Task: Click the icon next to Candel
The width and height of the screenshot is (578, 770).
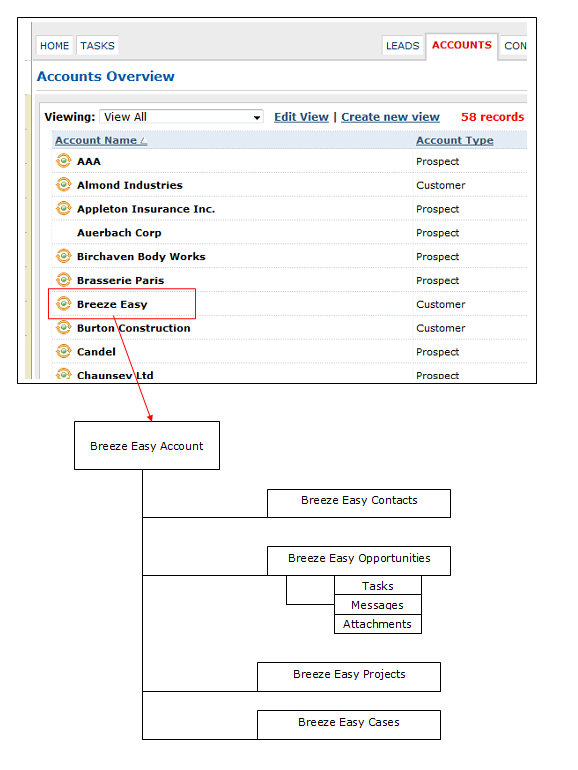Action: click(x=63, y=351)
